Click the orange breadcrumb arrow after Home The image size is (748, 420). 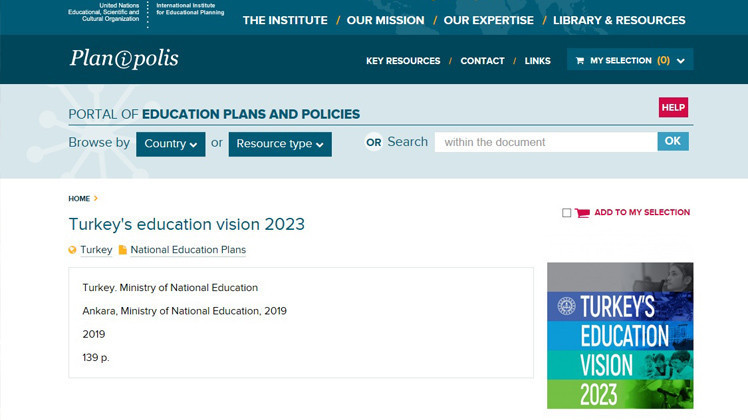click(x=96, y=199)
